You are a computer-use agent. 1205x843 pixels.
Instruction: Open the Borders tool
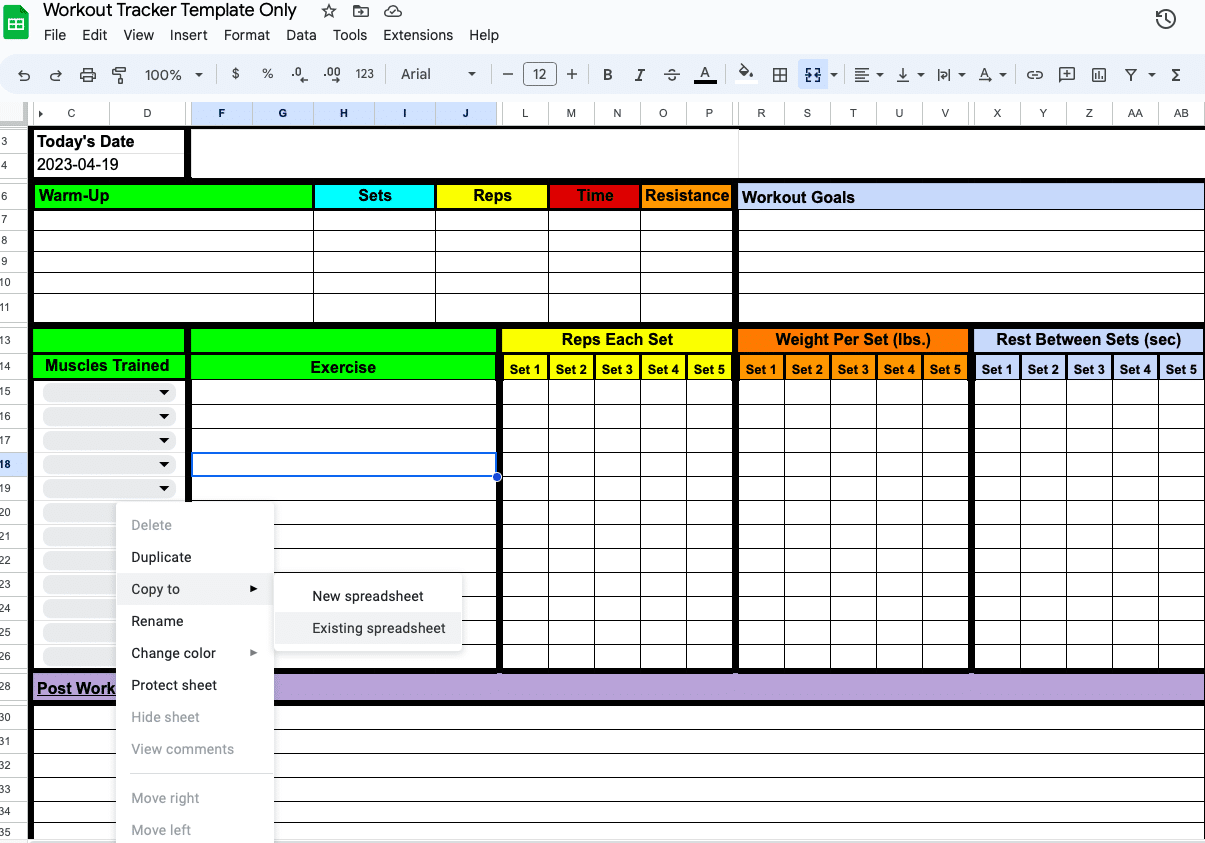coord(780,75)
